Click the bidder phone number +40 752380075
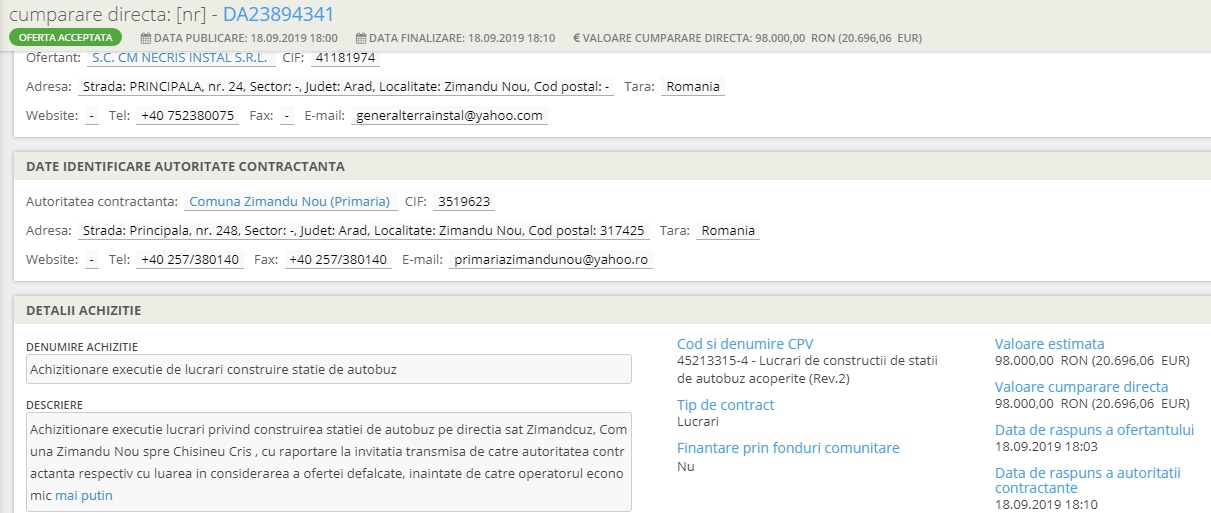The height and width of the screenshot is (513, 1211). [187, 116]
